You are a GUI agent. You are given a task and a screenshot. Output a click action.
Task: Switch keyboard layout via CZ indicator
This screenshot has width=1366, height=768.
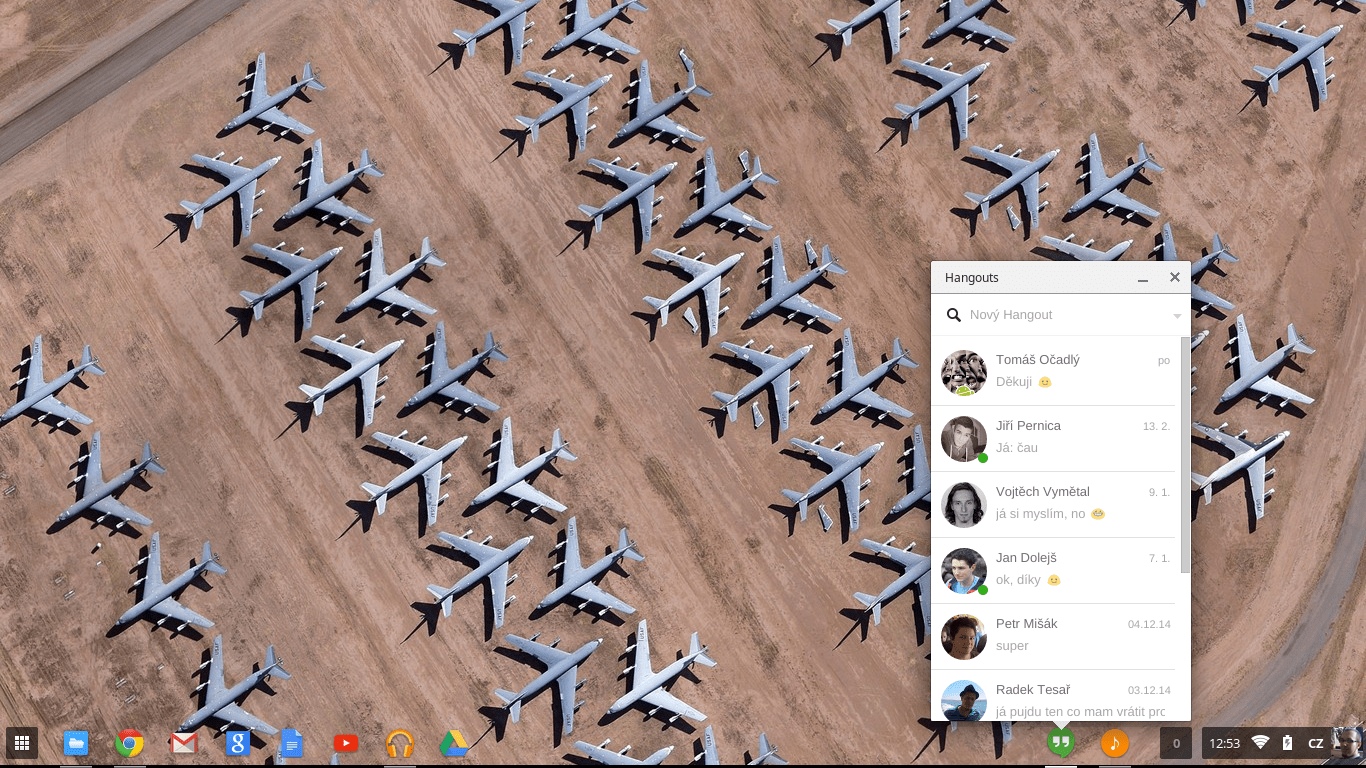coord(1316,743)
